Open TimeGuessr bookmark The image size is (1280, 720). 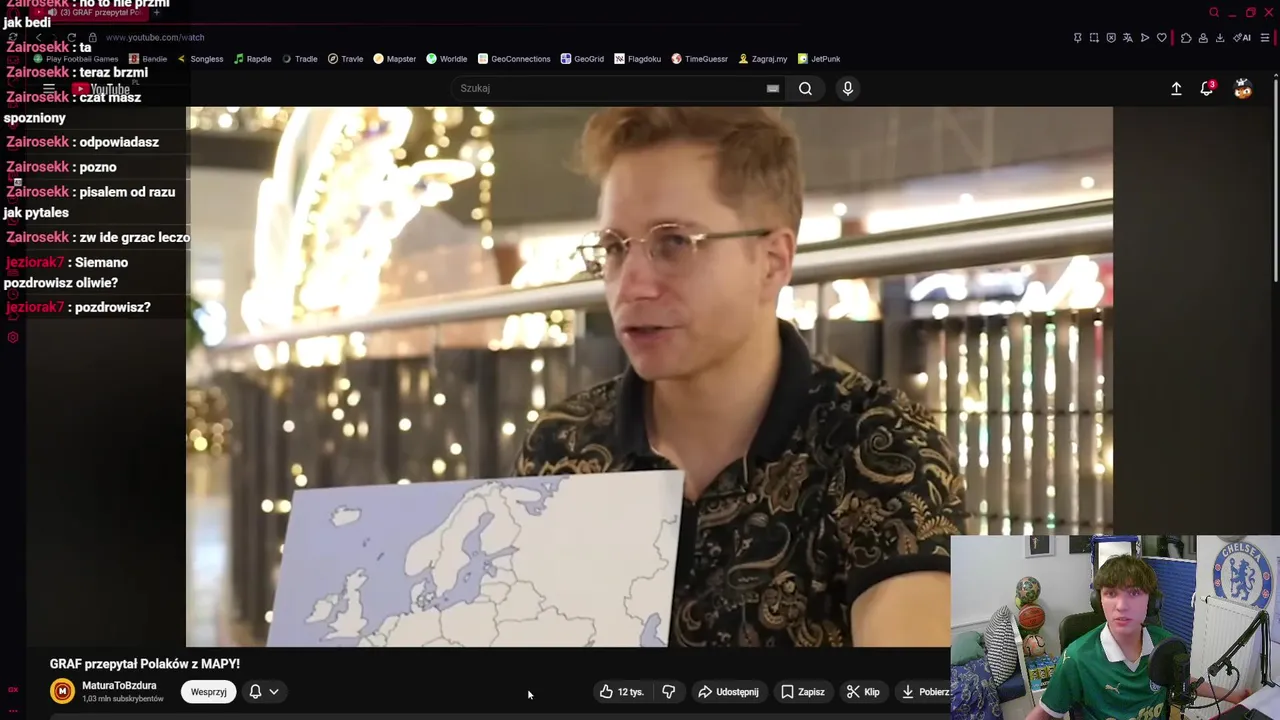tap(699, 59)
